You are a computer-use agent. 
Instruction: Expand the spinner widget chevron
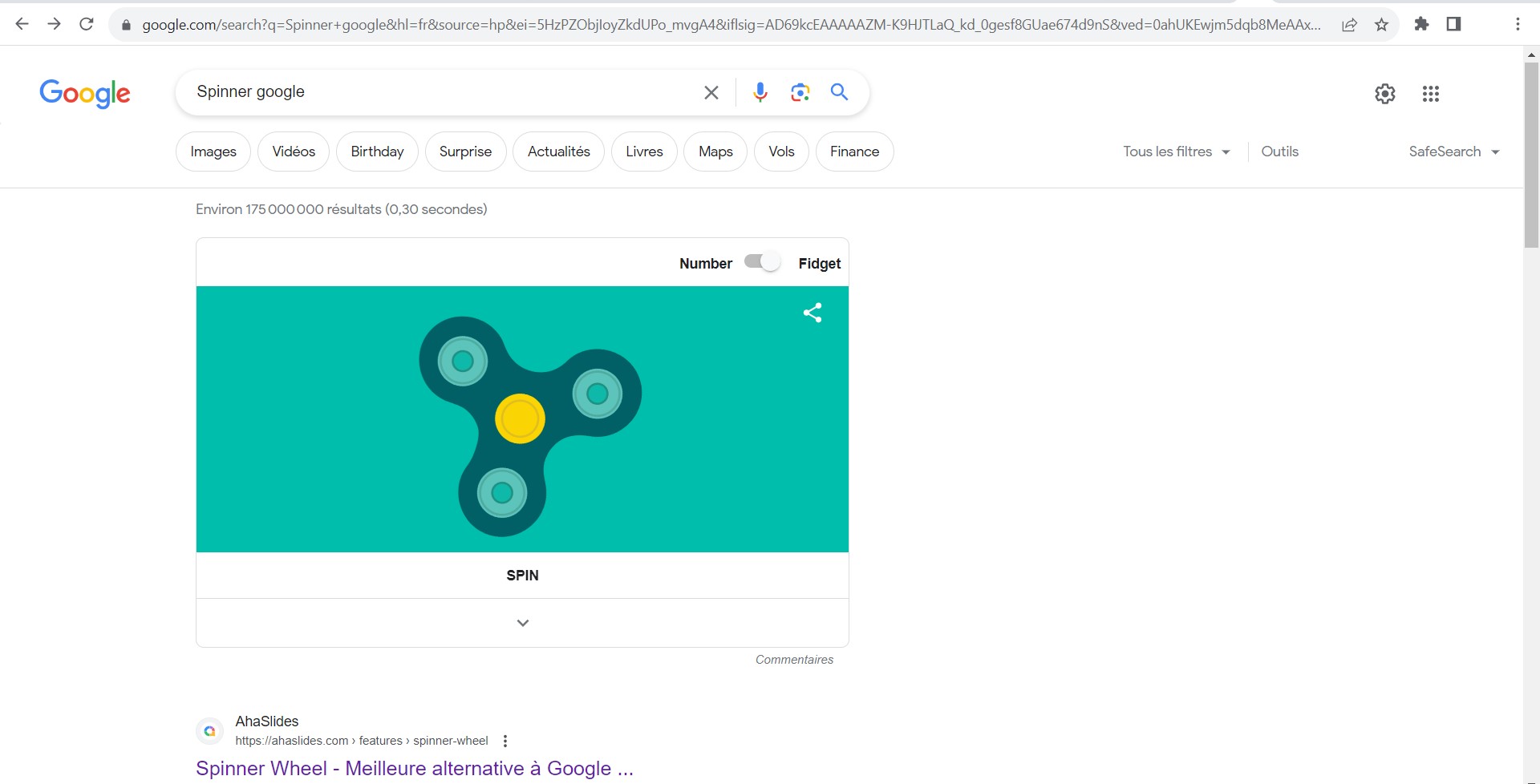(x=522, y=623)
